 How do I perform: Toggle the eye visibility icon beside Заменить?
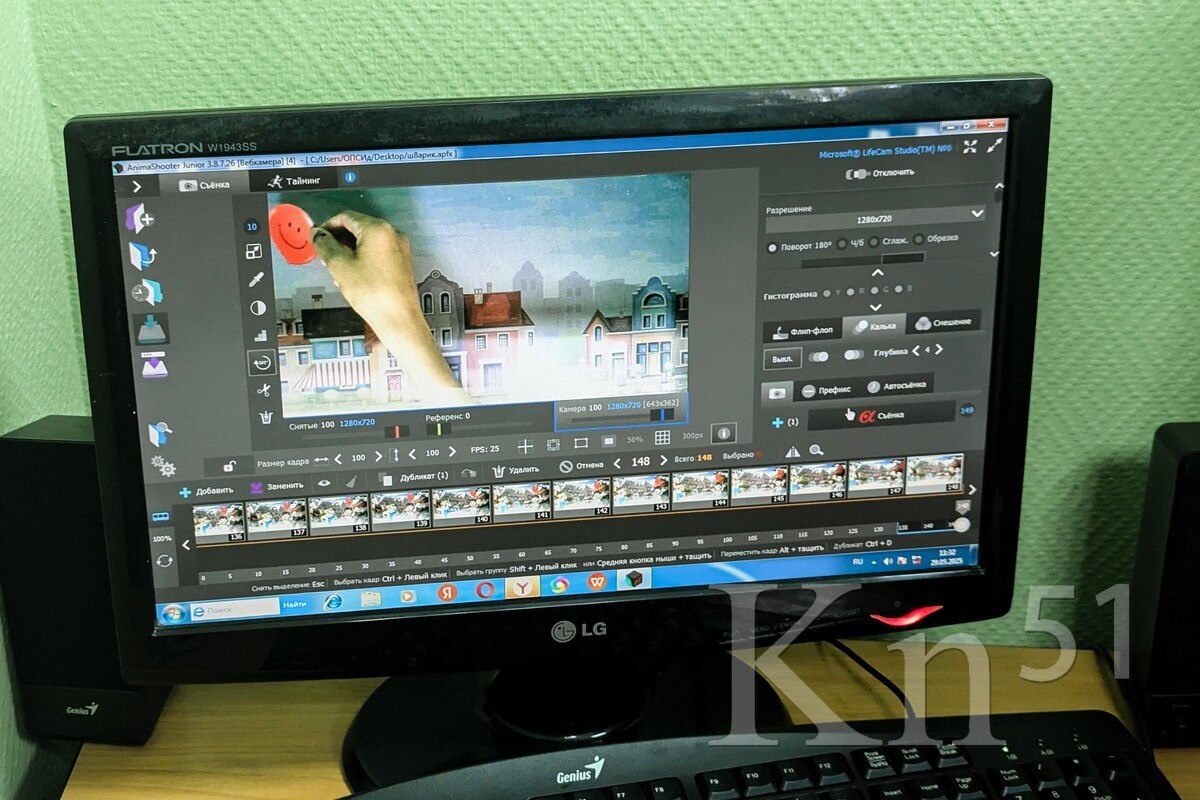pos(325,483)
